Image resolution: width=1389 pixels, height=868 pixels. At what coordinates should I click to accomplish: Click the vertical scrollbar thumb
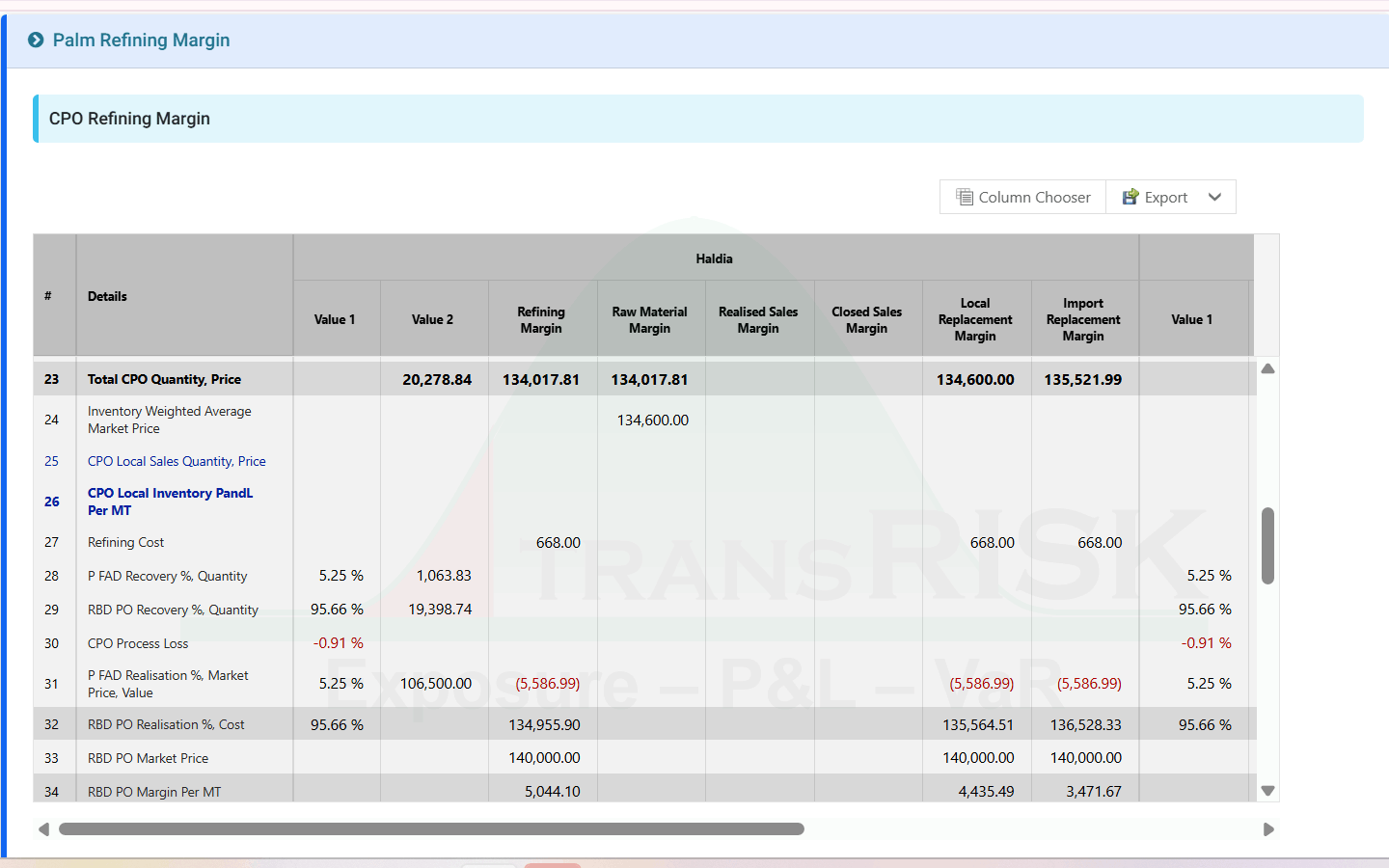1268,546
